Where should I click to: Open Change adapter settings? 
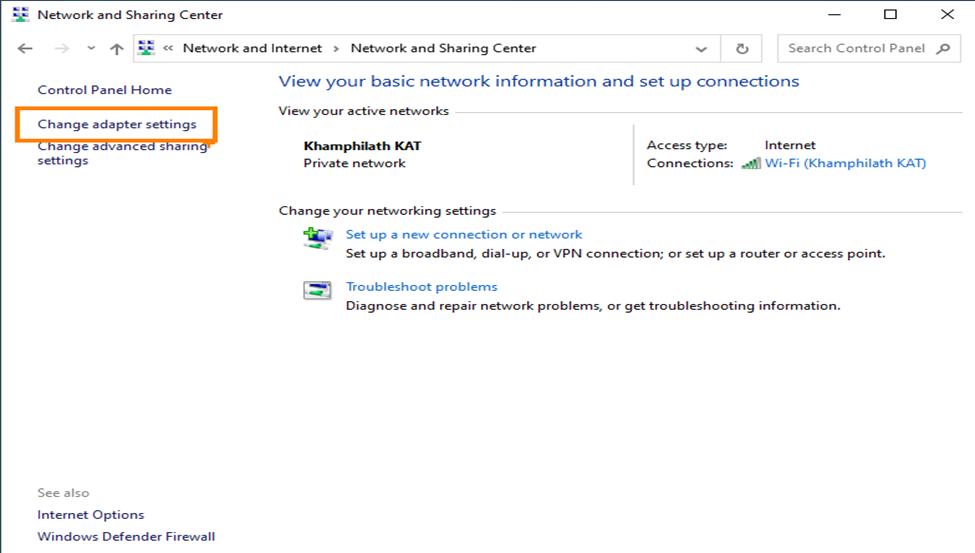117,124
